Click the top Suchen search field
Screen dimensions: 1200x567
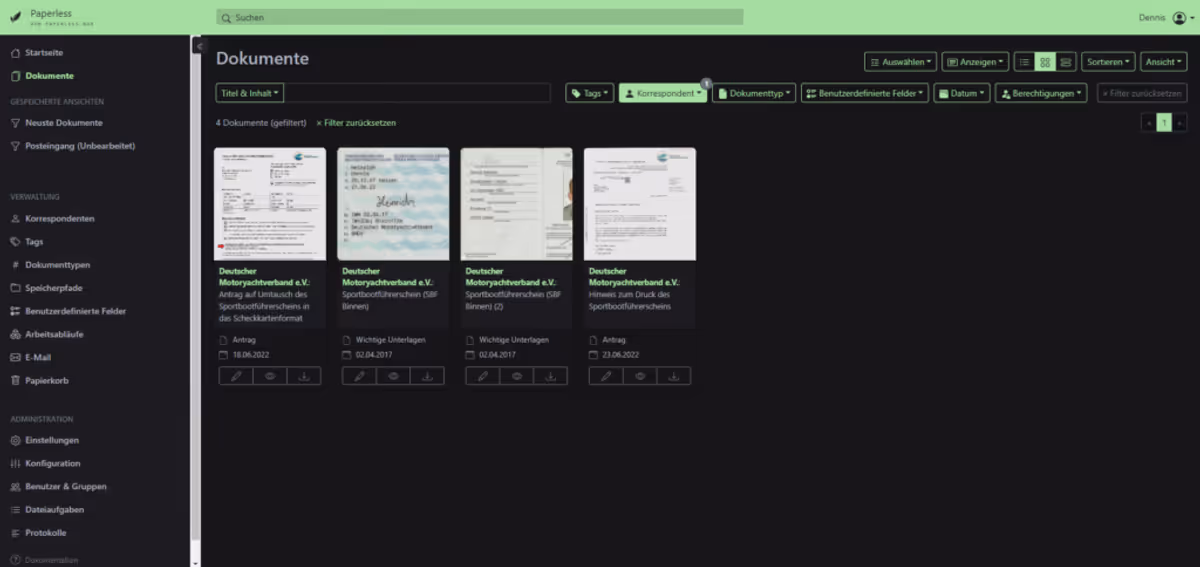tap(480, 18)
